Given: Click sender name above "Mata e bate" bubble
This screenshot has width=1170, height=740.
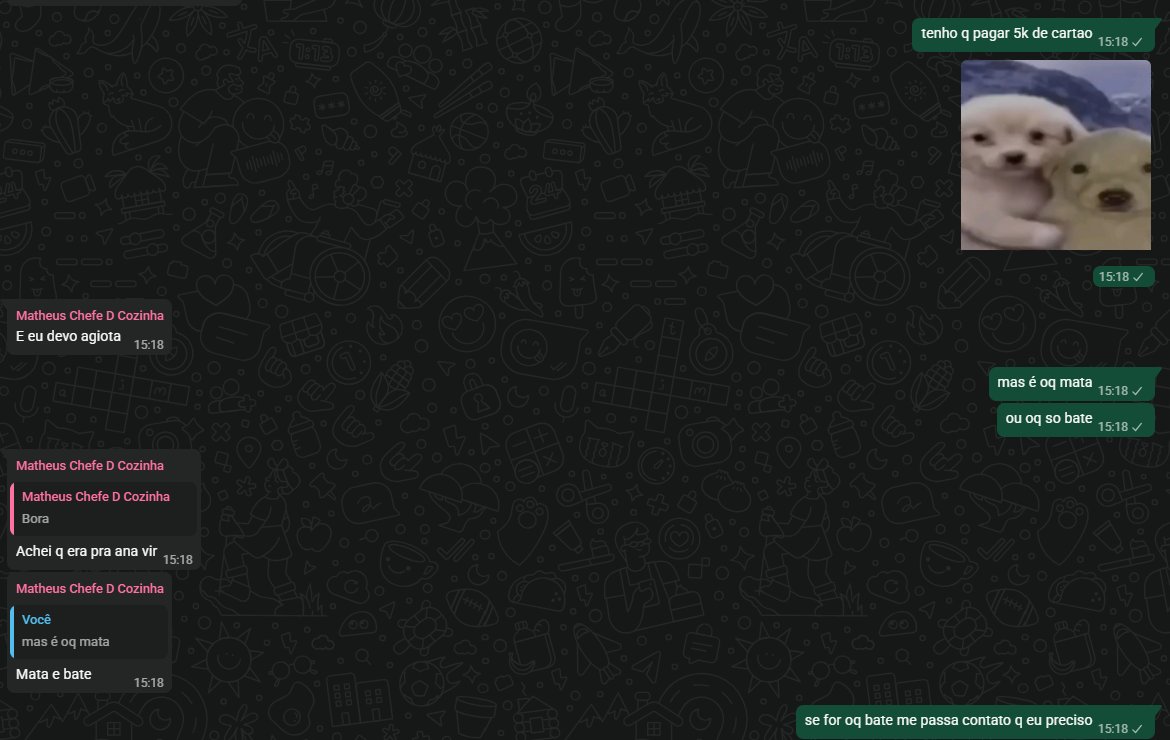Looking at the screenshot, I should tap(90, 589).
